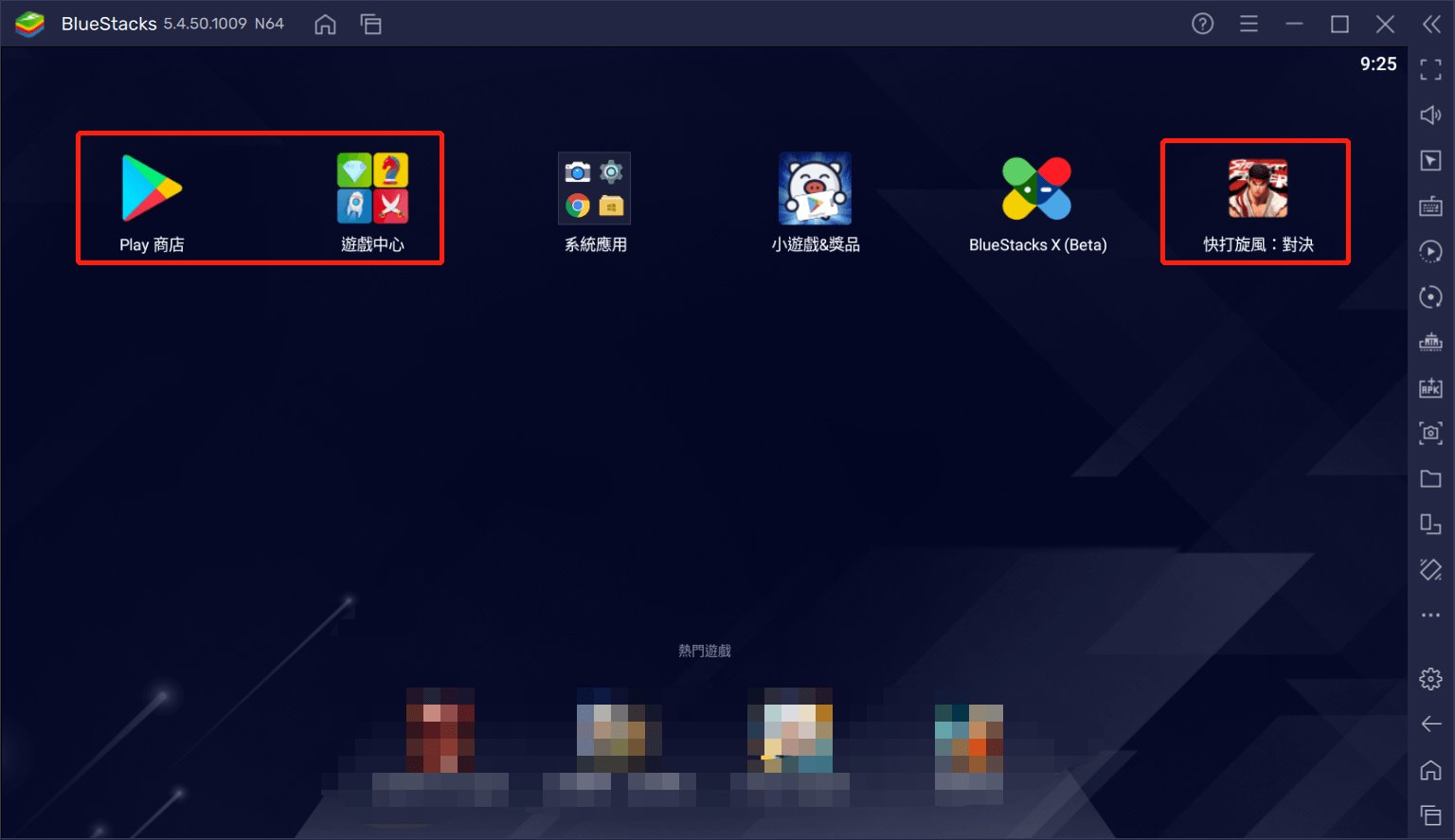Viewport: 1455px width, 840px height.
Task: Click the BlueStacks logo in title bar
Action: pyautogui.click(x=30, y=25)
